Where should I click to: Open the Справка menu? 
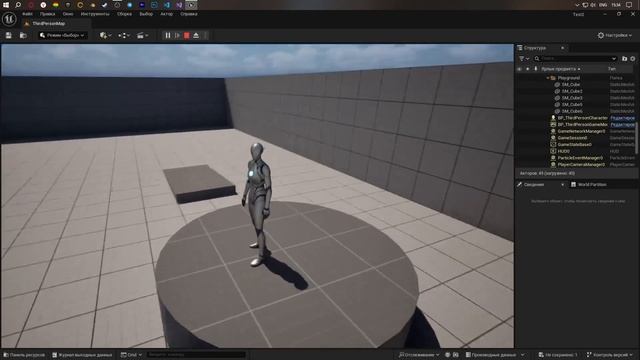click(x=189, y=14)
